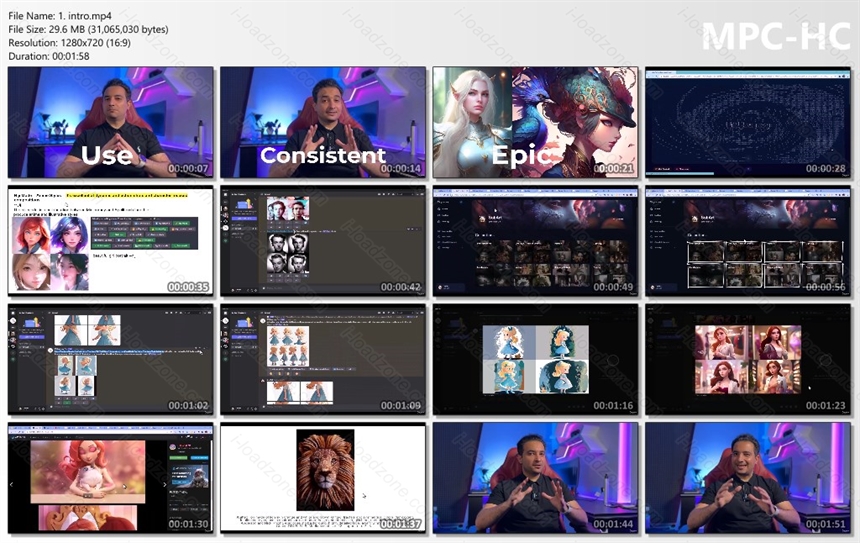Click the MPC-HC logo
Viewport: 860px width, 543px height.
tap(776, 37)
